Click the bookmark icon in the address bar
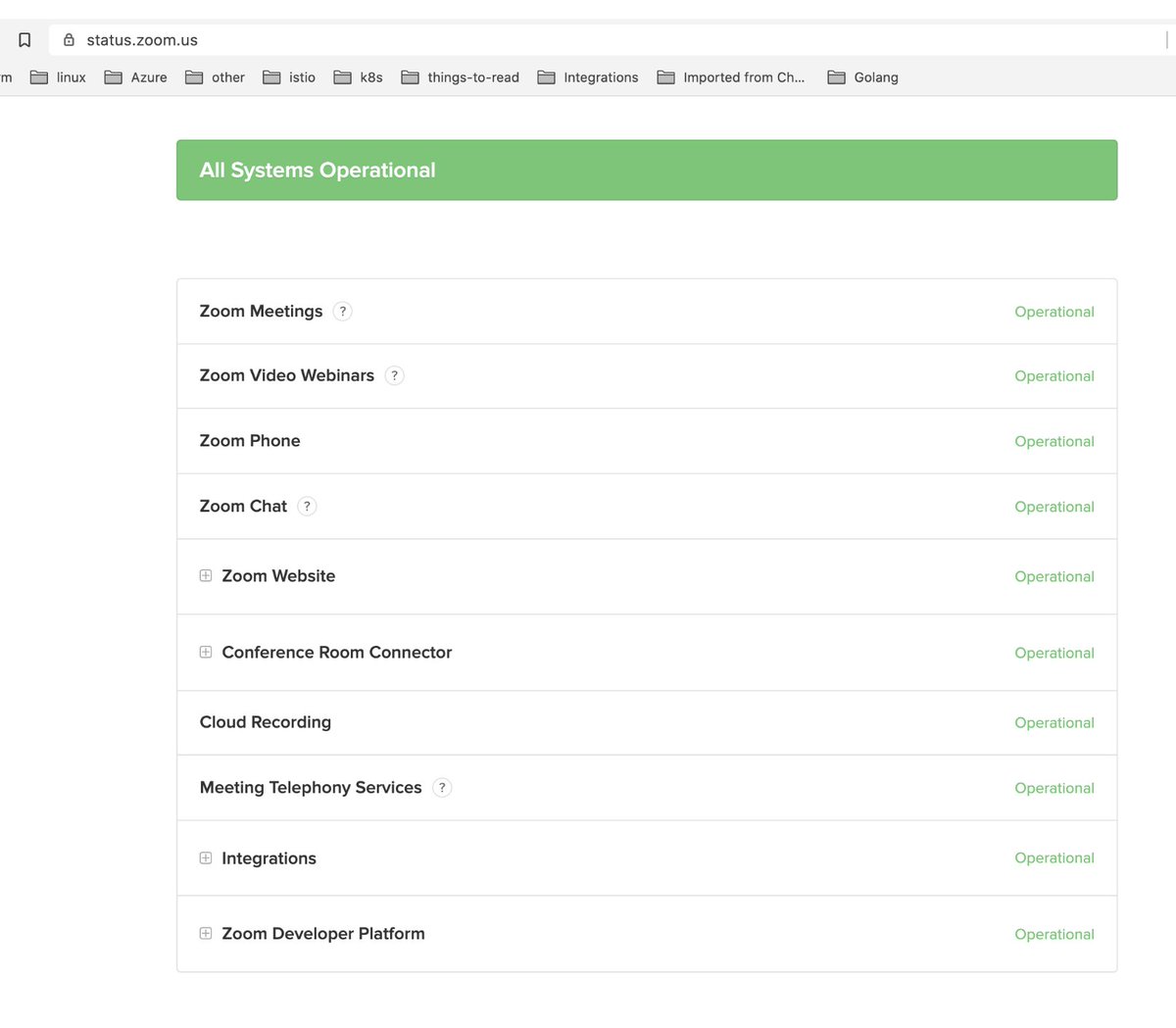The height and width of the screenshot is (1028, 1176). coord(24,40)
